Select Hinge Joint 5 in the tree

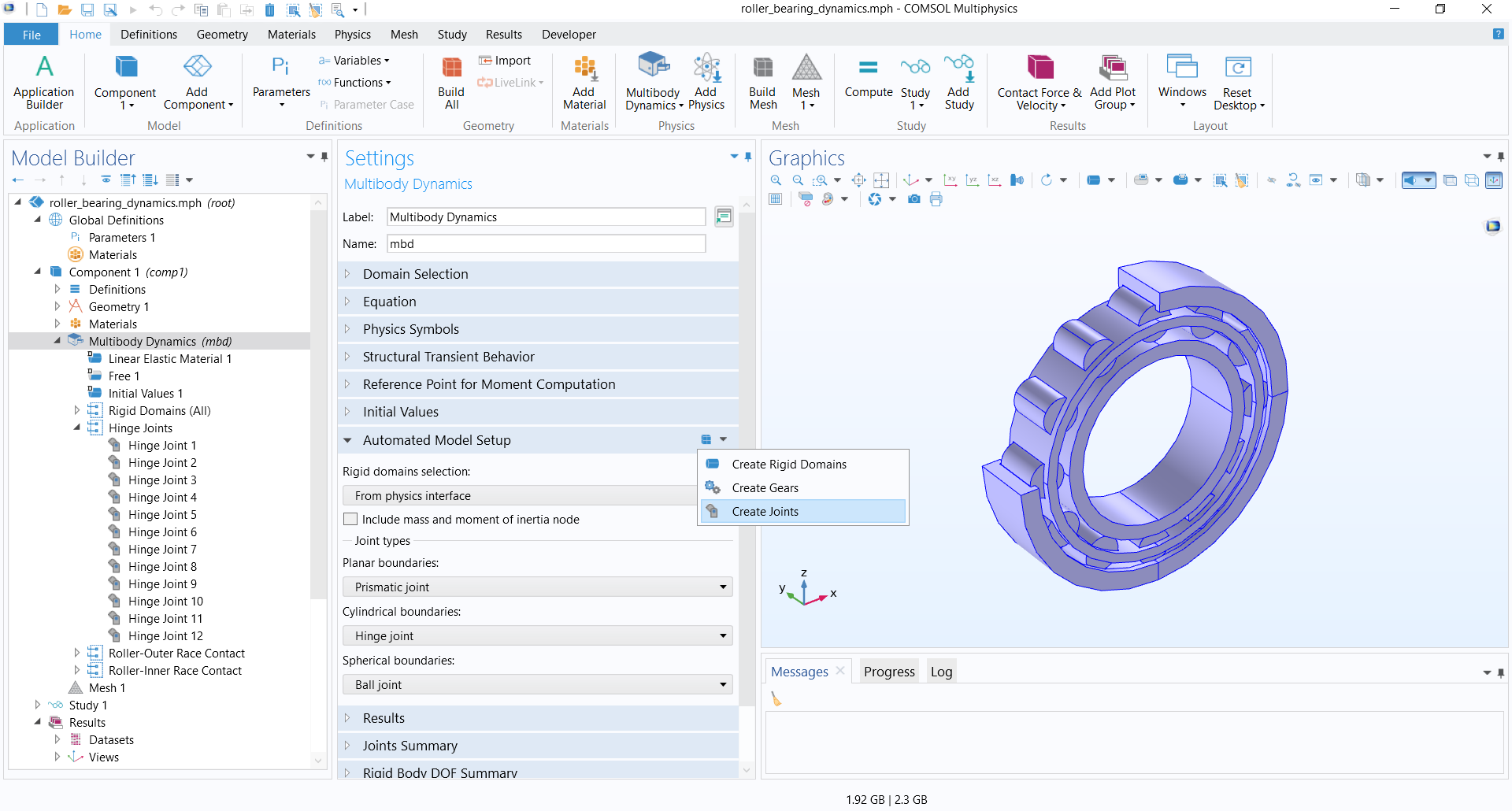tap(162, 515)
